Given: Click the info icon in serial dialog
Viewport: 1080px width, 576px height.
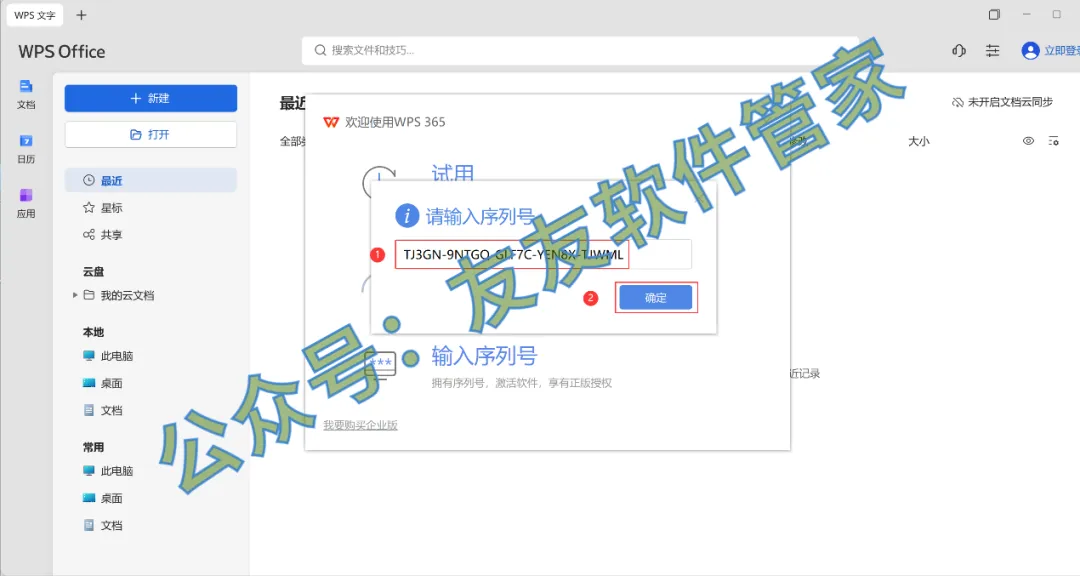Looking at the screenshot, I should point(407,216).
